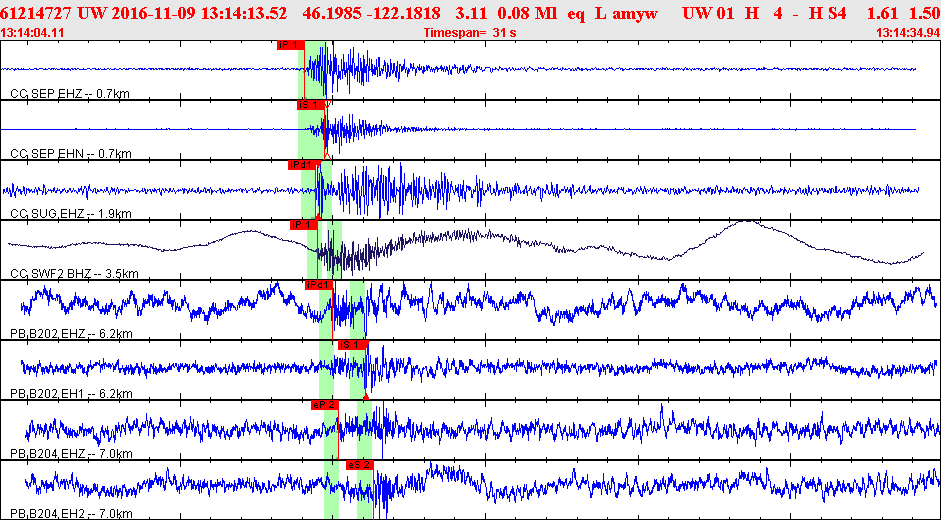The image size is (941, 520).
Task: Click the 'PB B204 EHZ -- 7.0km' channel label
Action: tap(71, 454)
